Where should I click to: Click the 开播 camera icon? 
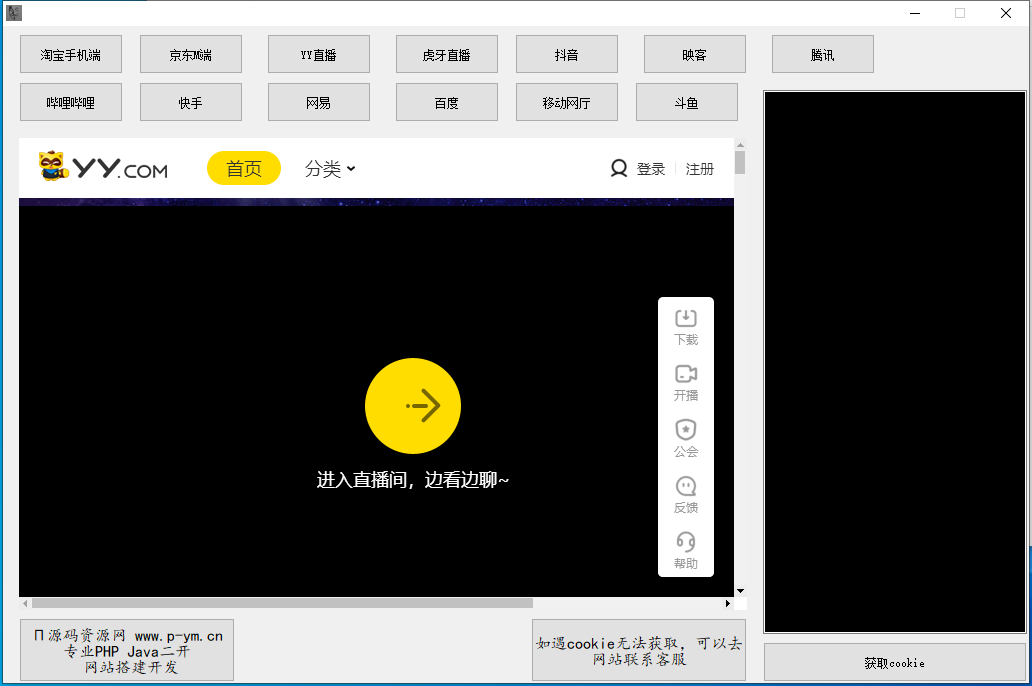coord(686,383)
